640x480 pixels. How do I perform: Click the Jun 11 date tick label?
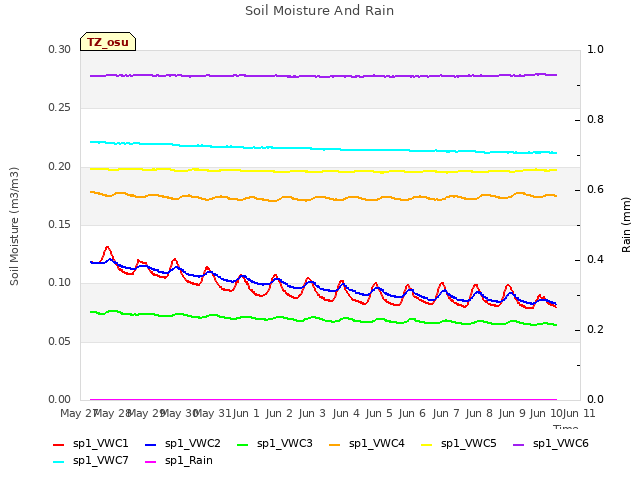pos(579,413)
